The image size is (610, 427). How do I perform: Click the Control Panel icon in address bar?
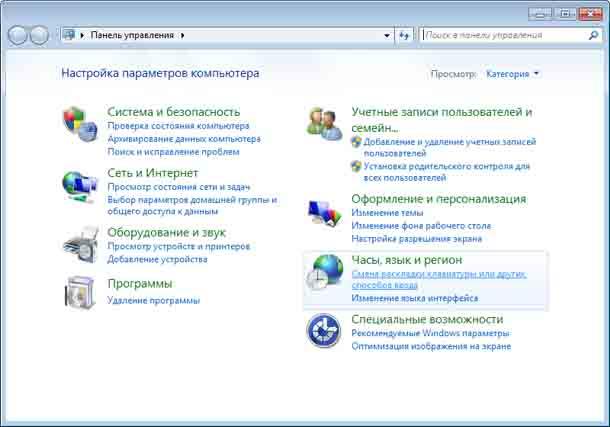[69, 35]
